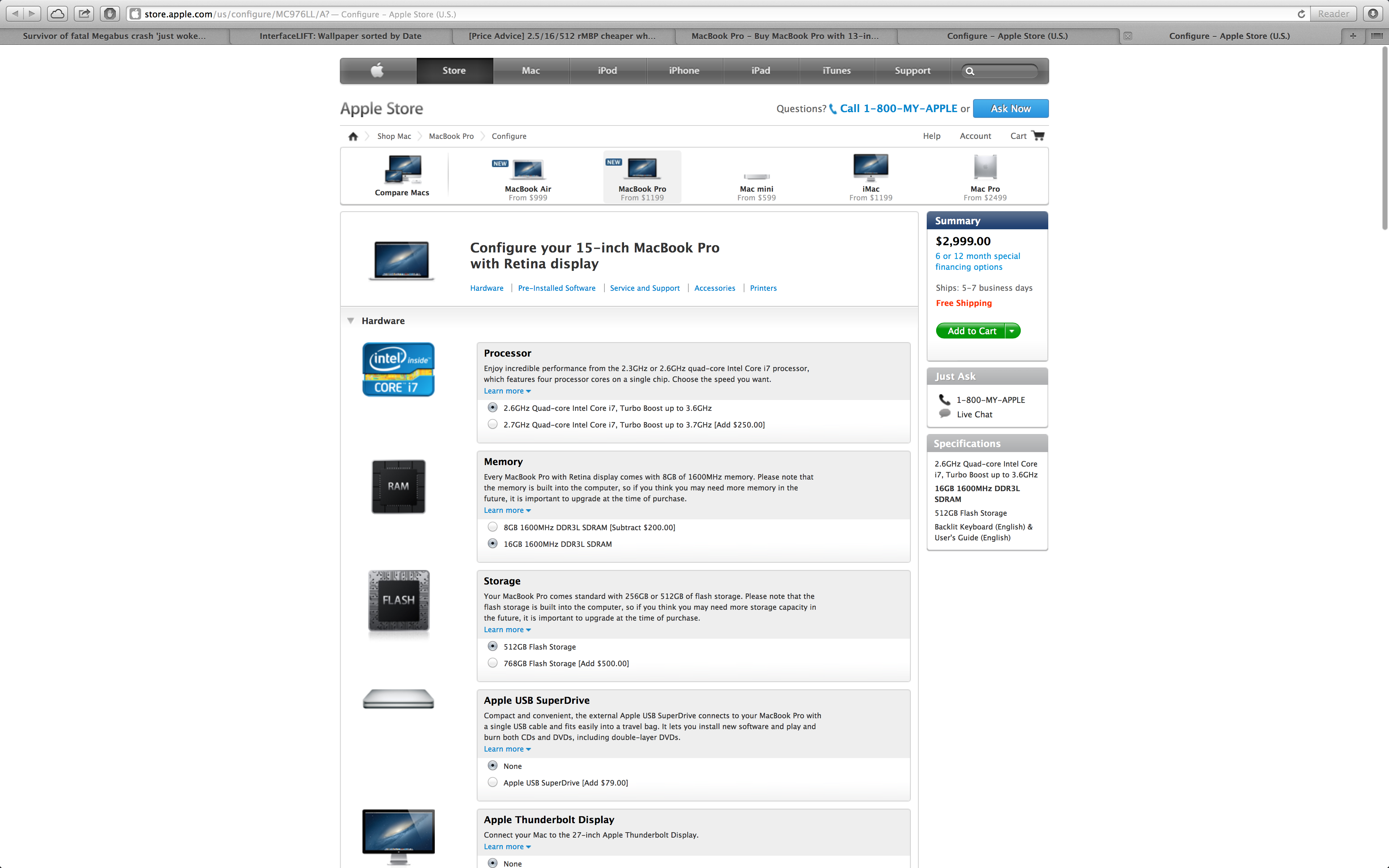Click the Add to Cart button
This screenshot has height=868, width=1389.
point(970,331)
